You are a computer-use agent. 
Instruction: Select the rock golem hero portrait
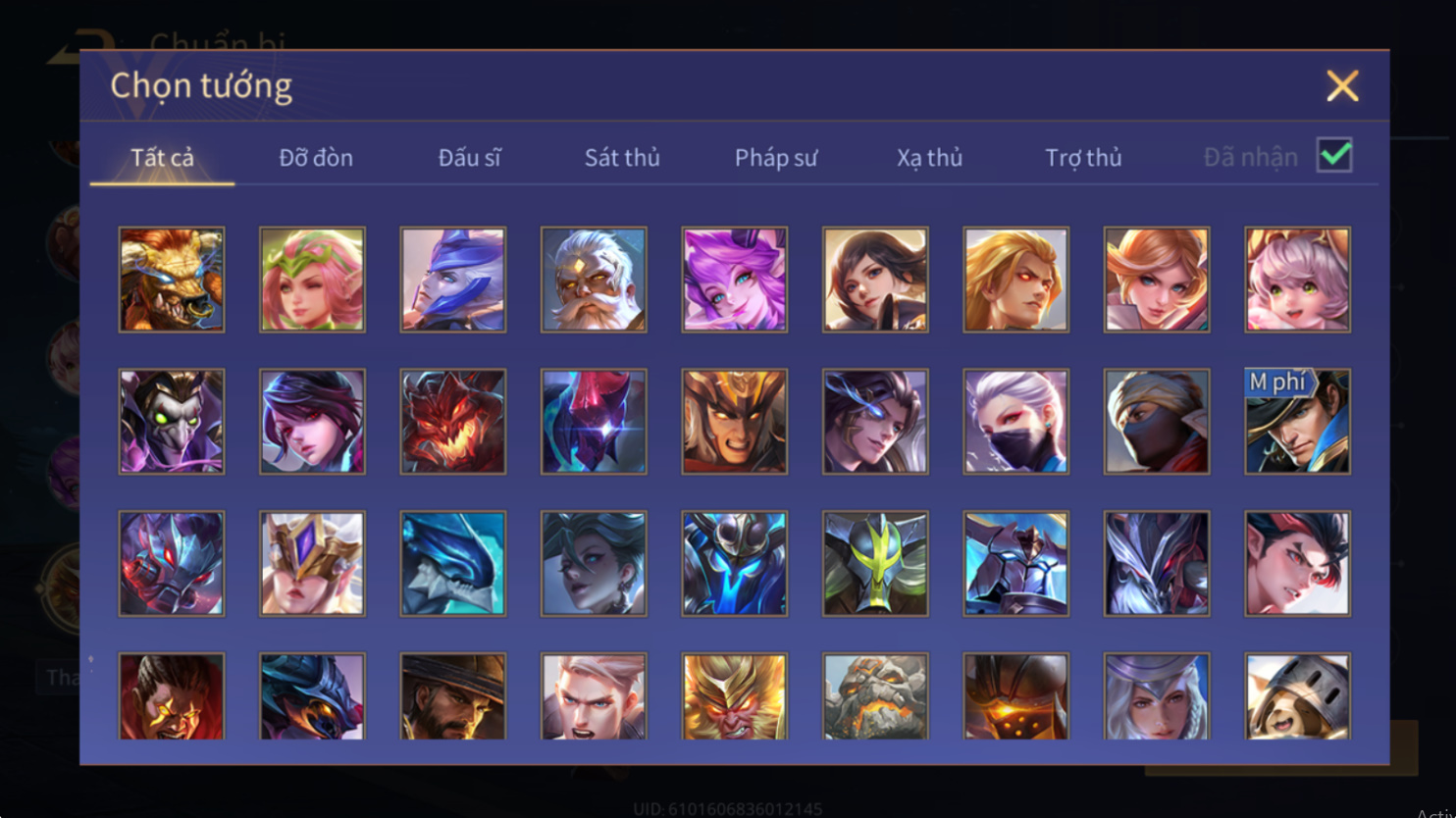[x=875, y=696]
